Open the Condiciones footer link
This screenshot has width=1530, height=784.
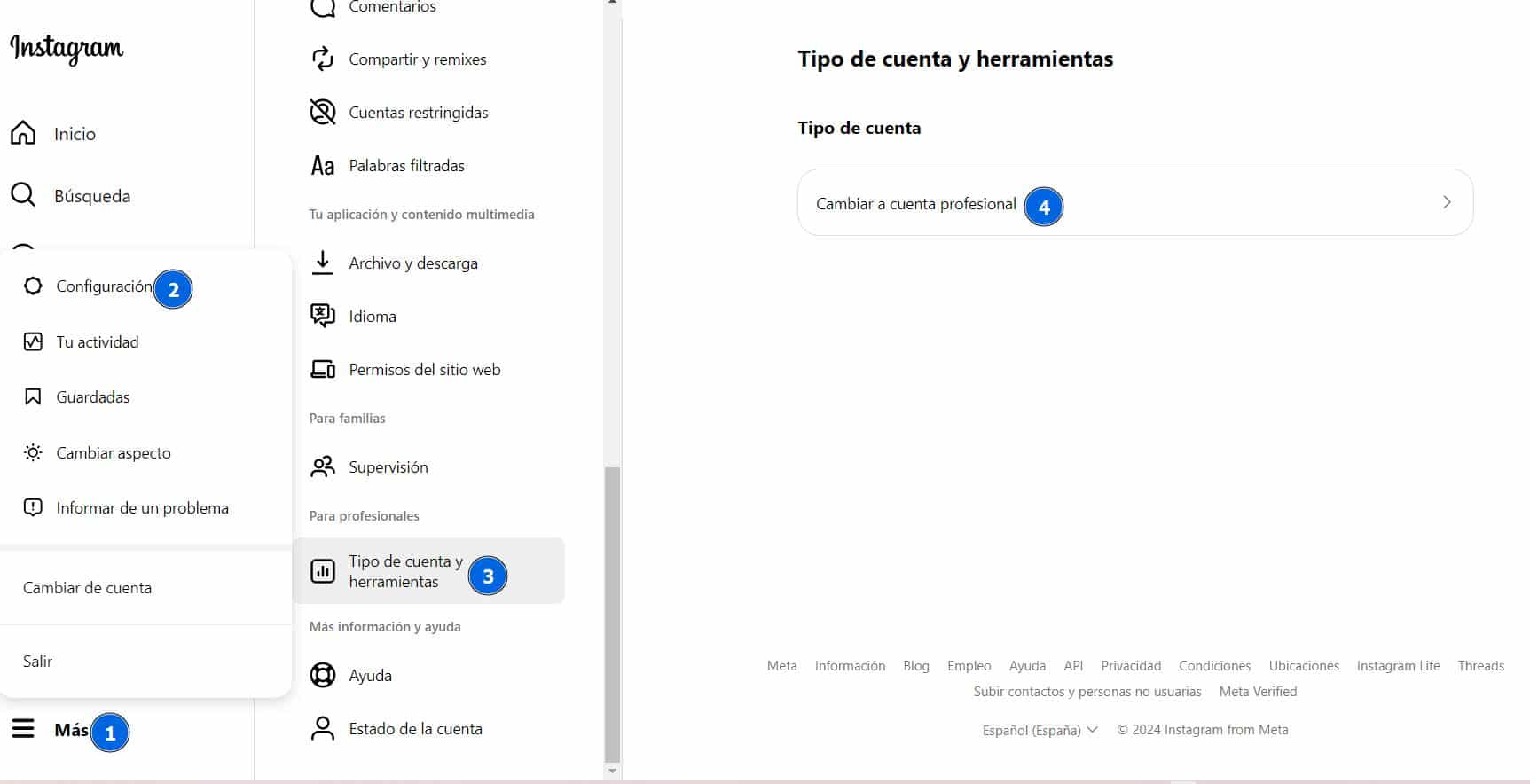[1214, 665]
